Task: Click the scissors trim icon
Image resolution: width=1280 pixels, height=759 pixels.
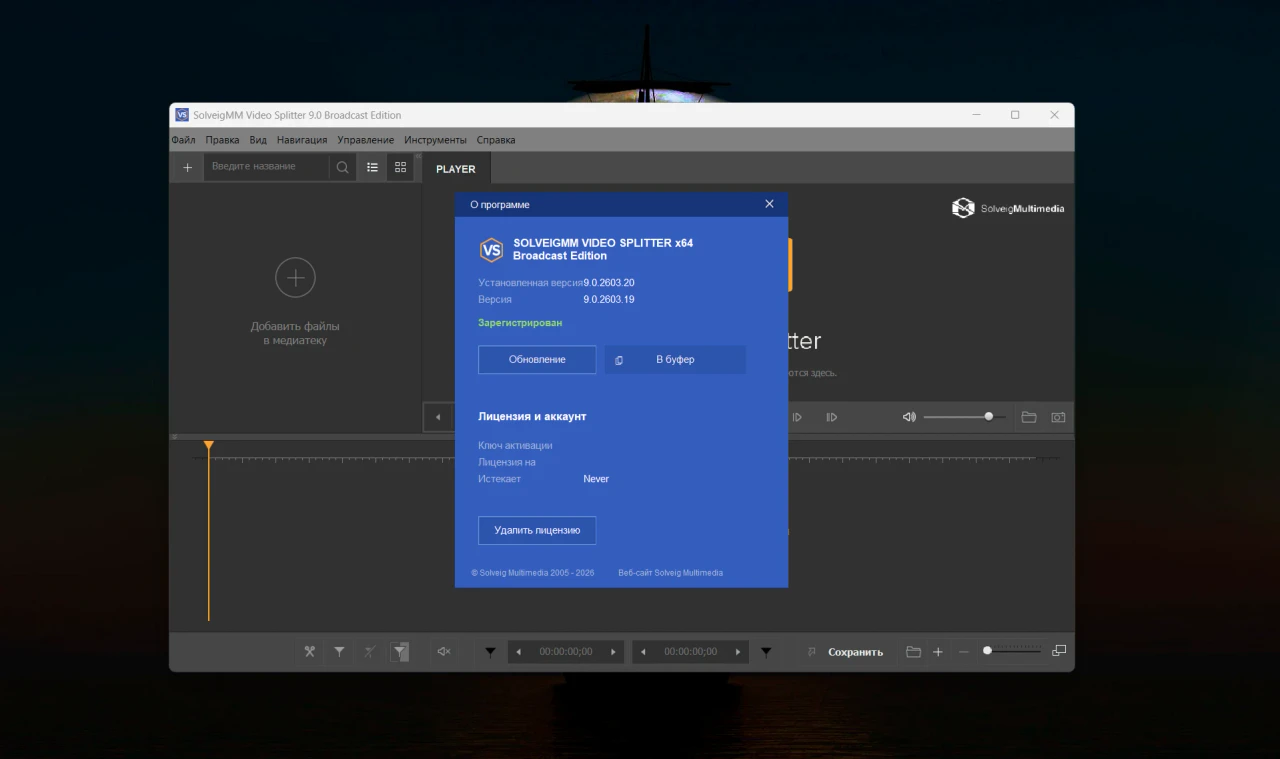Action: coord(309,652)
